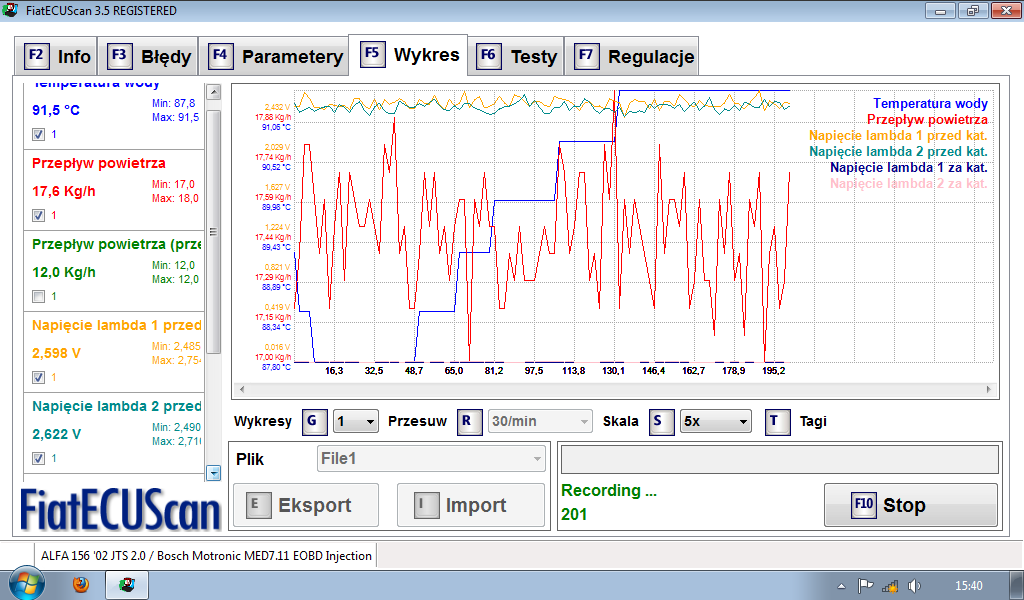This screenshot has width=1024, height=600.
Task: Open the Wykresy count dropdown
Action: tap(356, 422)
